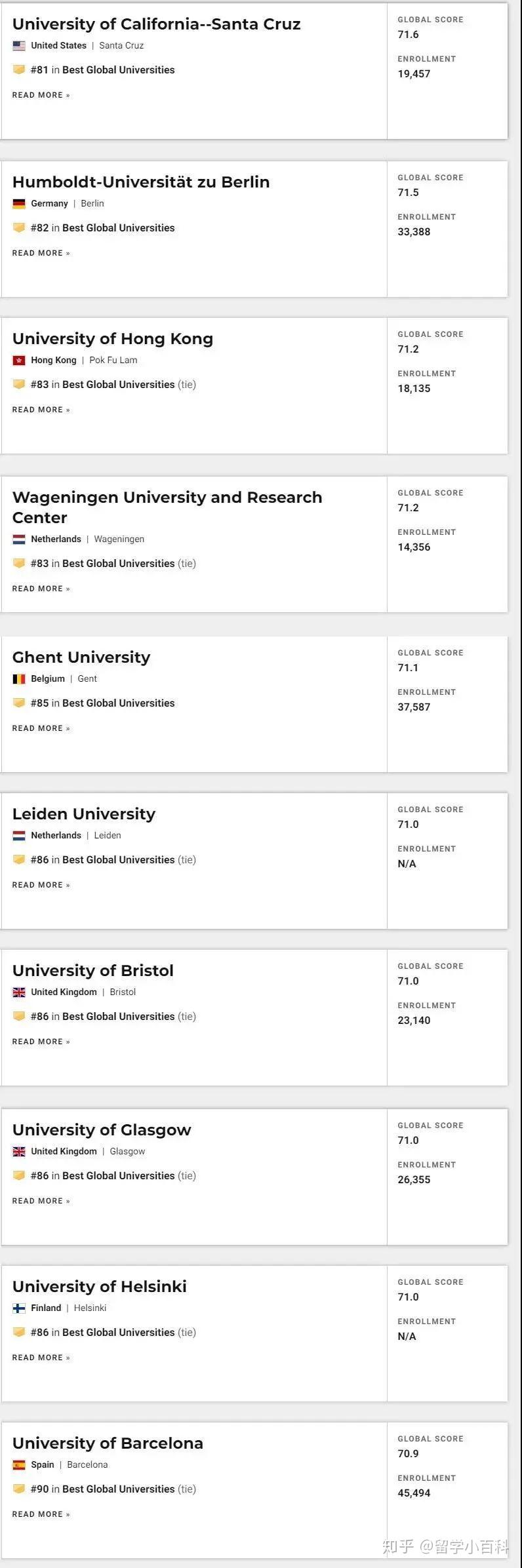Click Read More under Wageningen University
The width and height of the screenshot is (522, 1568).
click(x=41, y=589)
